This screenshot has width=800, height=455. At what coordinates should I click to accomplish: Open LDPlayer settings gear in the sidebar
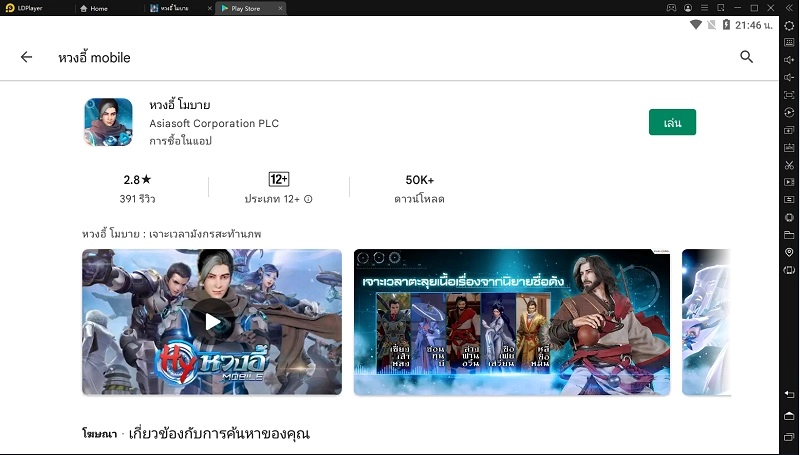point(789,26)
